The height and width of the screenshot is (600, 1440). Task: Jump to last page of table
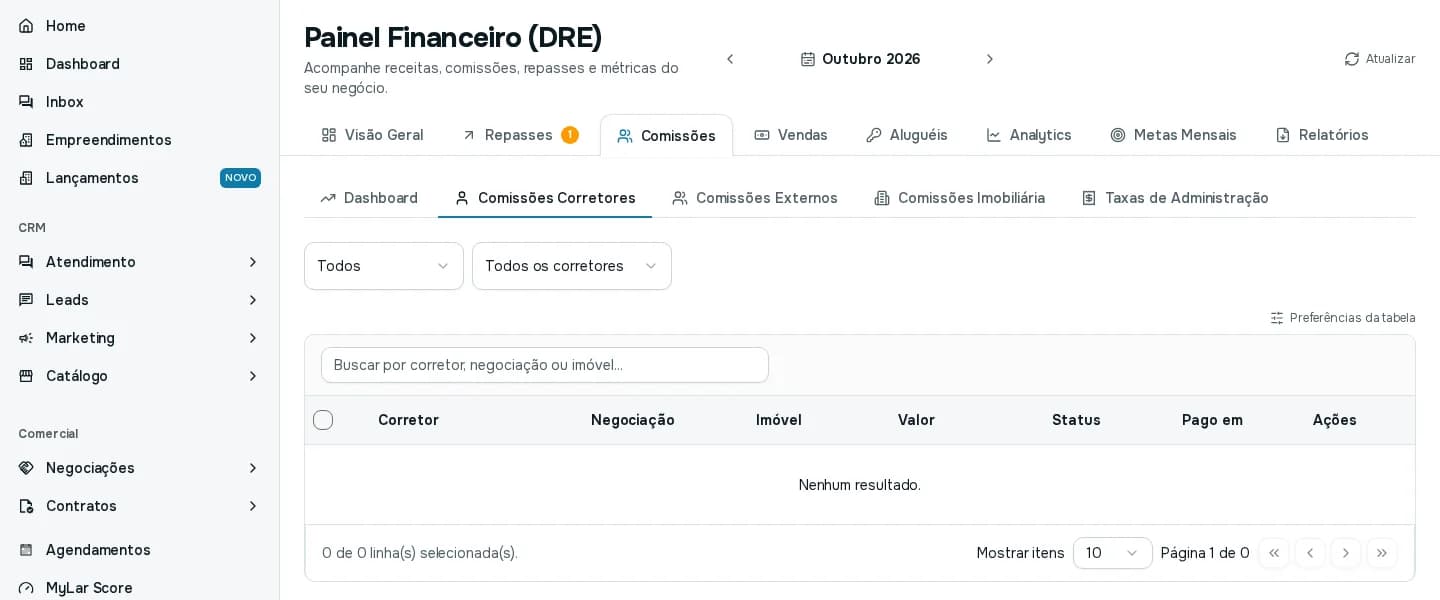(1382, 553)
